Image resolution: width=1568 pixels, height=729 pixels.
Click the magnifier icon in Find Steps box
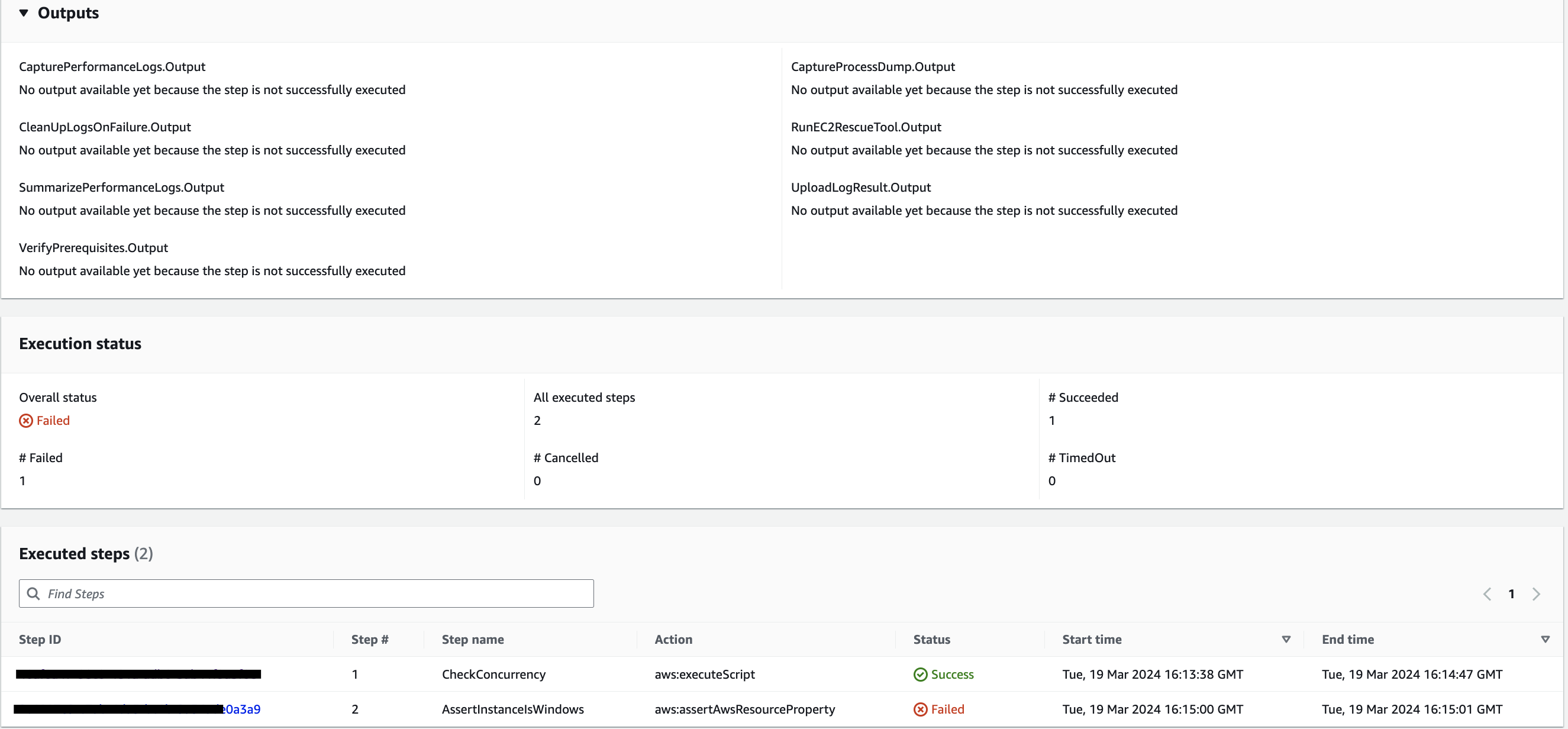(x=34, y=593)
